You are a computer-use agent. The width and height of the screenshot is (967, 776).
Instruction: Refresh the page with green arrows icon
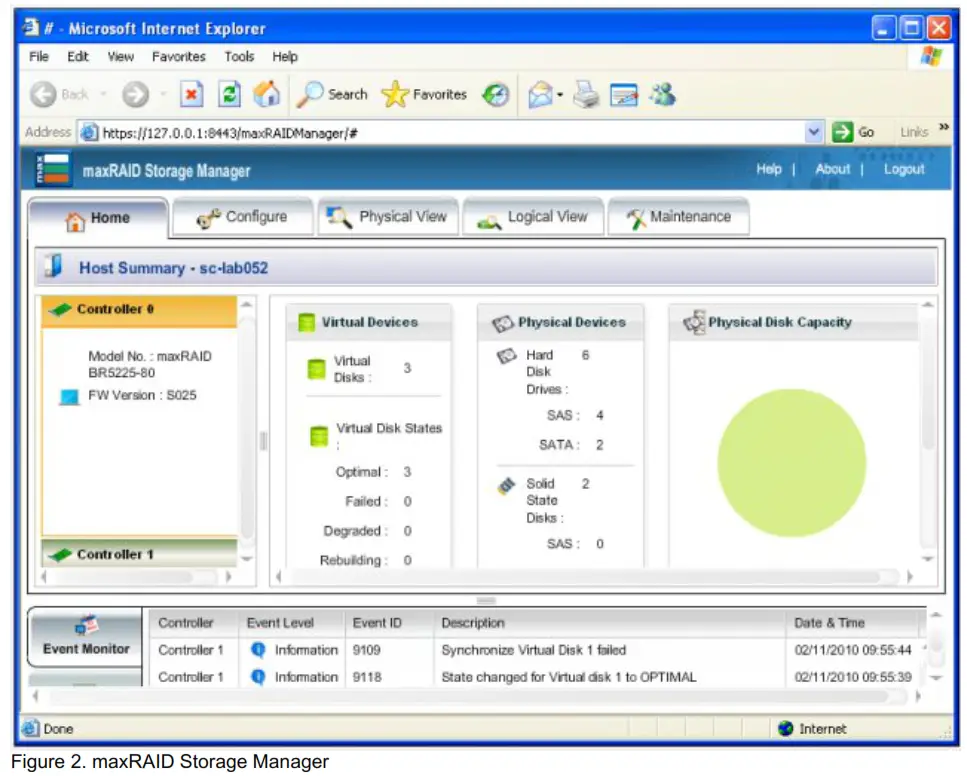click(229, 95)
